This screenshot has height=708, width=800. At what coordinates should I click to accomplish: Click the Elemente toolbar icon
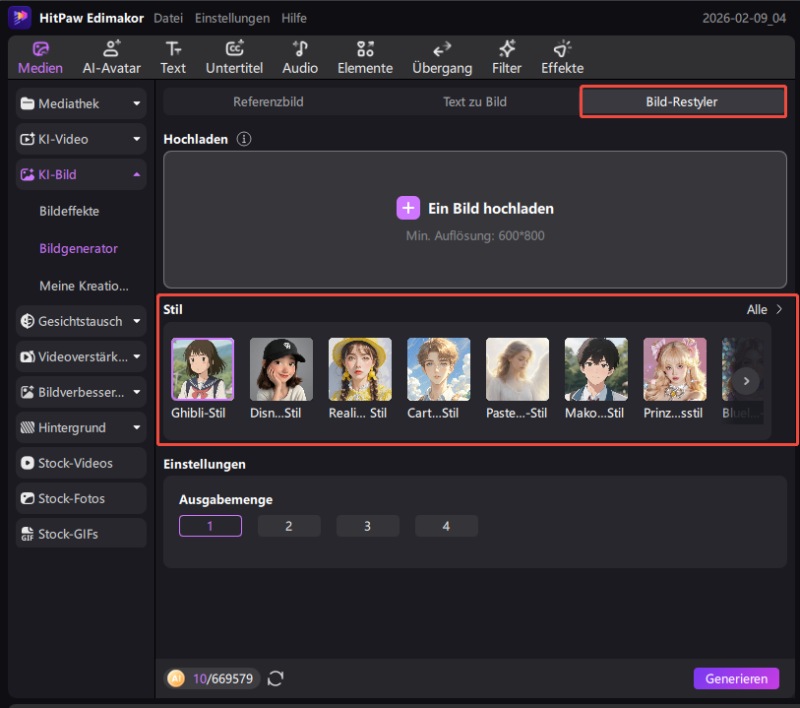click(x=365, y=49)
